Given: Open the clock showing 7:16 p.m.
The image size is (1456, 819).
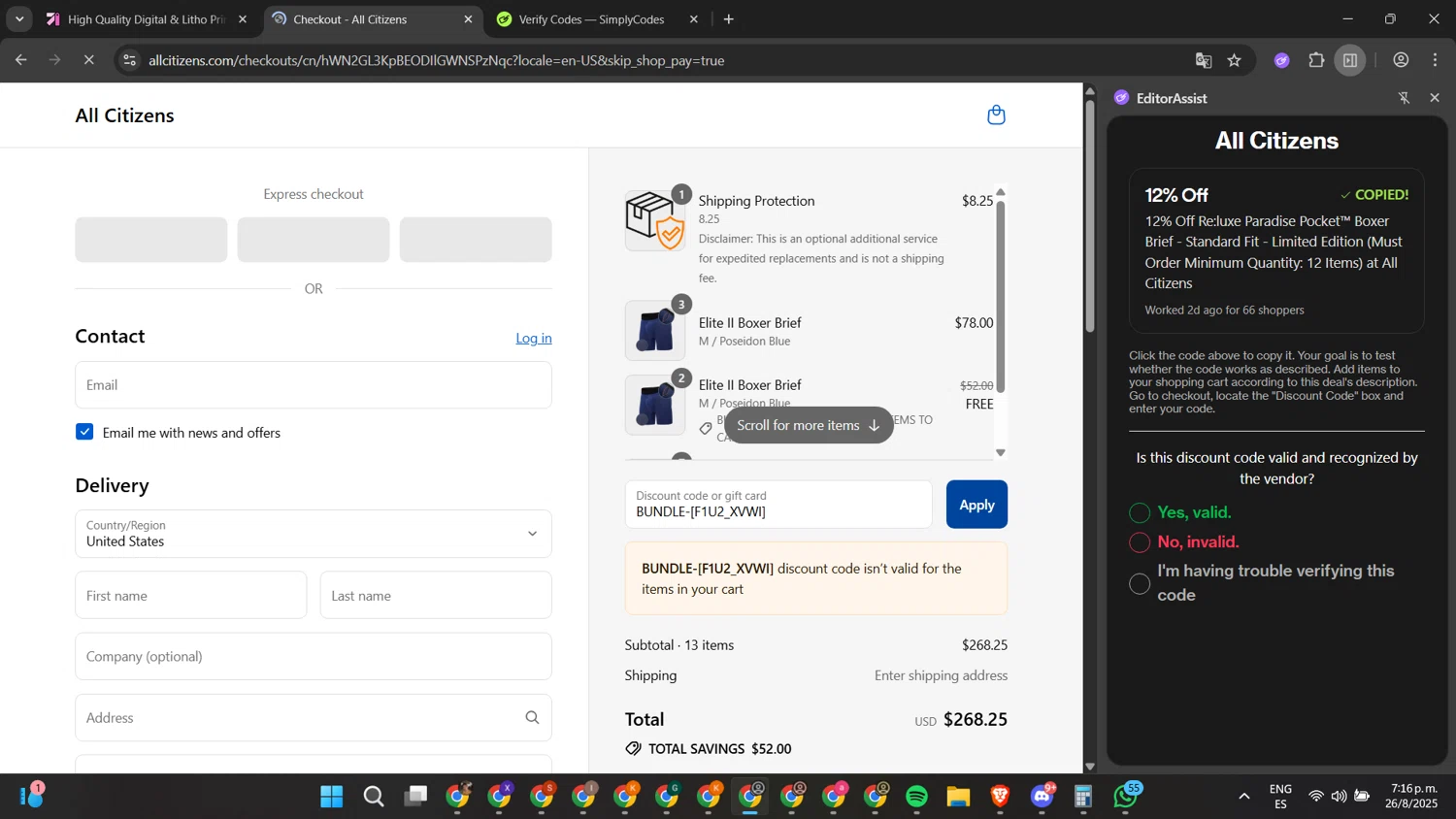Looking at the screenshot, I should (x=1413, y=797).
